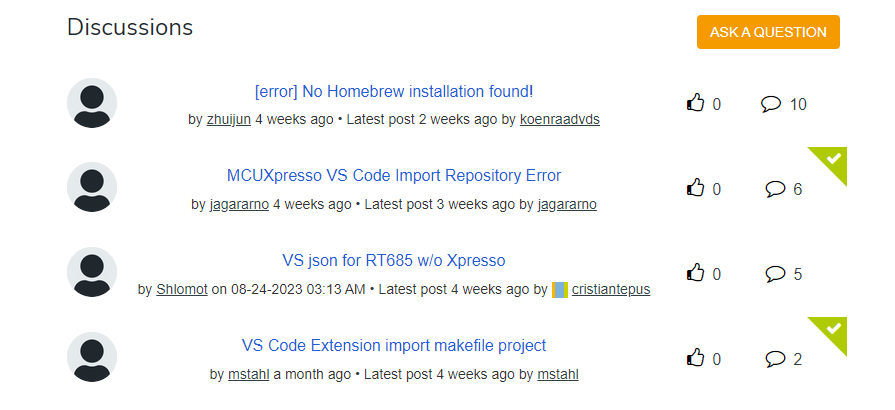The image size is (895, 410).
Task: Click thumbs-up icon on Homebrew installation post
Action: tap(696, 103)
